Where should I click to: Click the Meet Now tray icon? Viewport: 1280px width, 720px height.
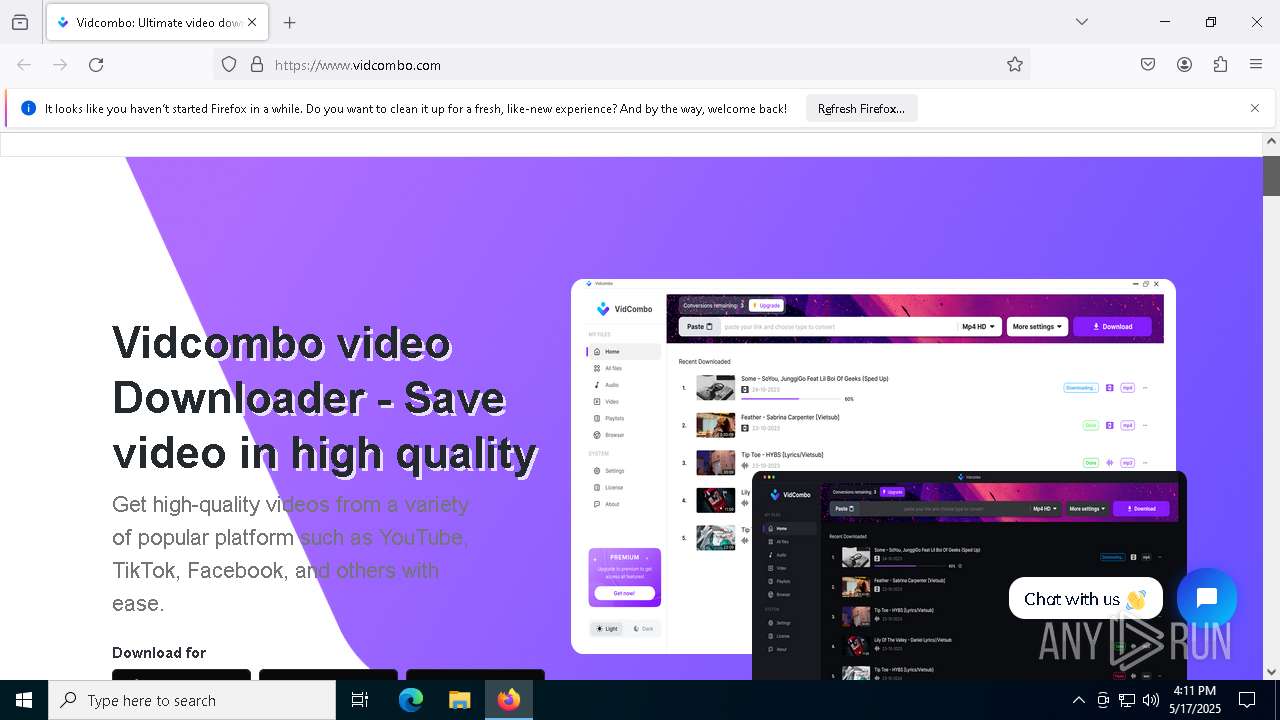[x=1103, y=700]
